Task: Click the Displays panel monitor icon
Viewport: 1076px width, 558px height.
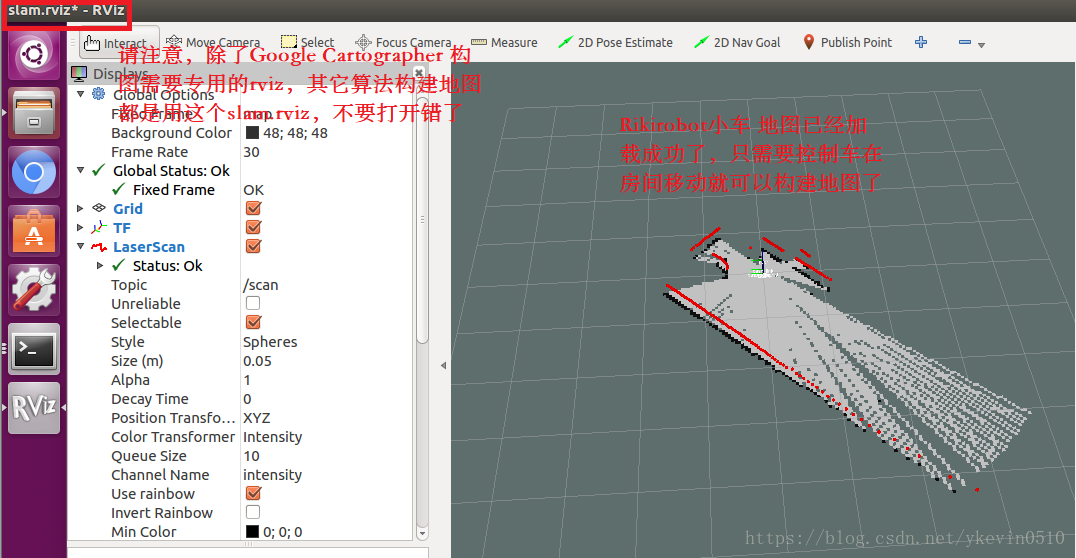Action: [x=79, y=73]
